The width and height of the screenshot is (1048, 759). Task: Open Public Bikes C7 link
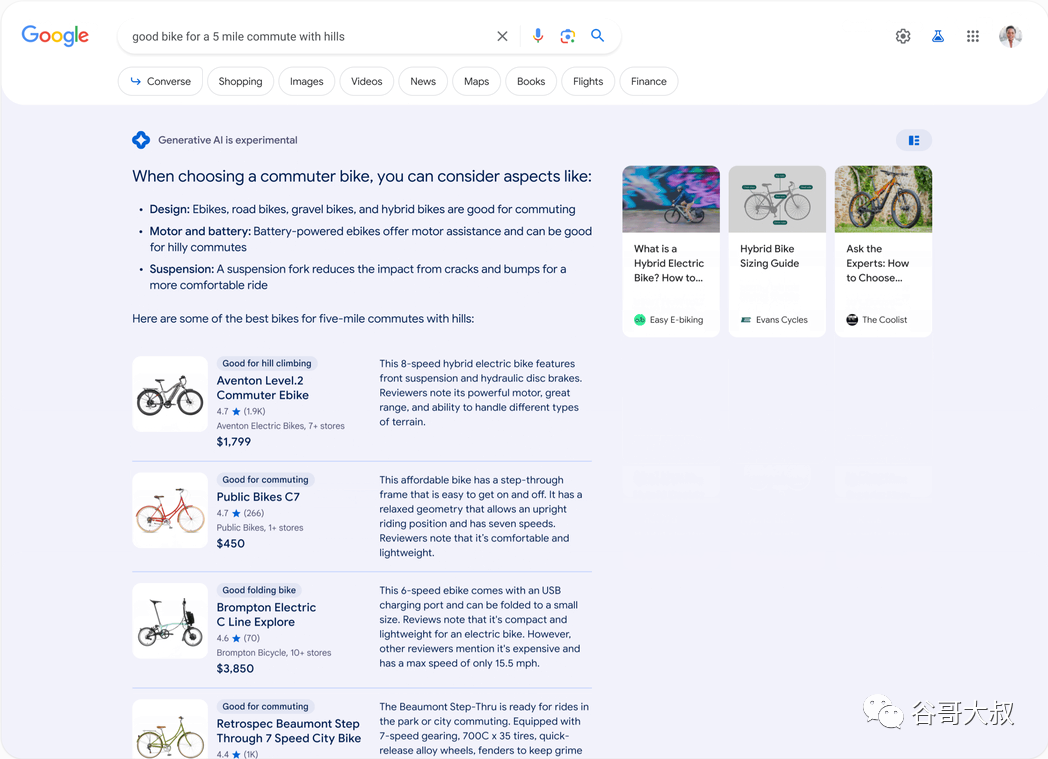tap(258, 497)
